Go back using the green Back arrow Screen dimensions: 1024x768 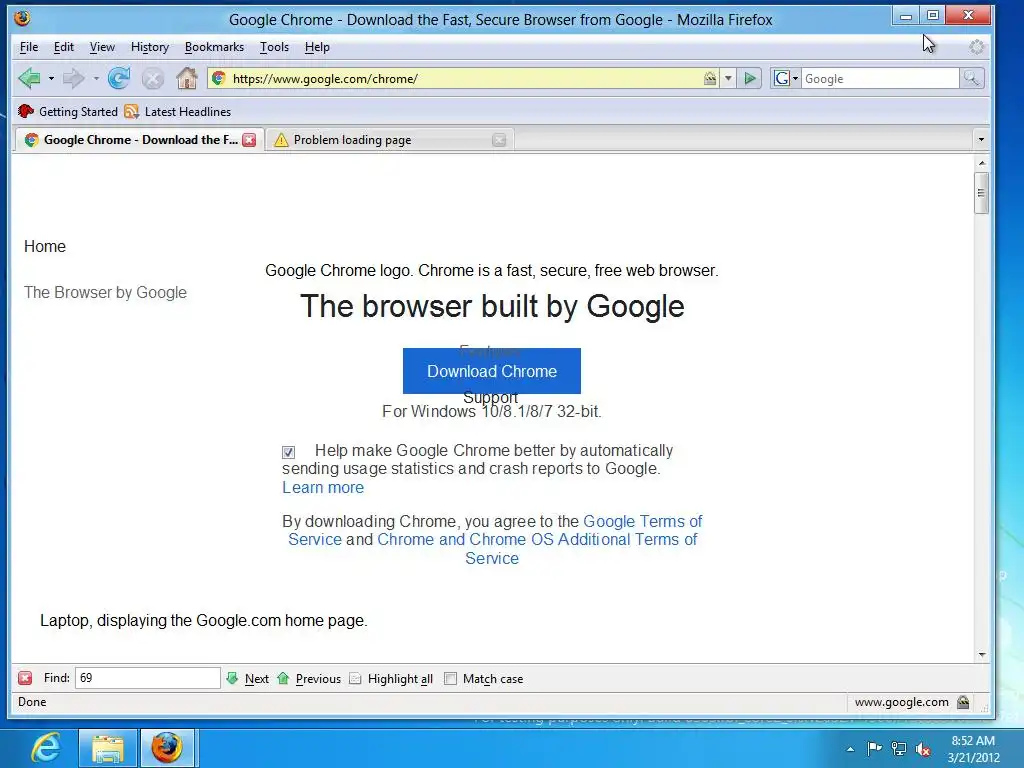tap(29, 78)
